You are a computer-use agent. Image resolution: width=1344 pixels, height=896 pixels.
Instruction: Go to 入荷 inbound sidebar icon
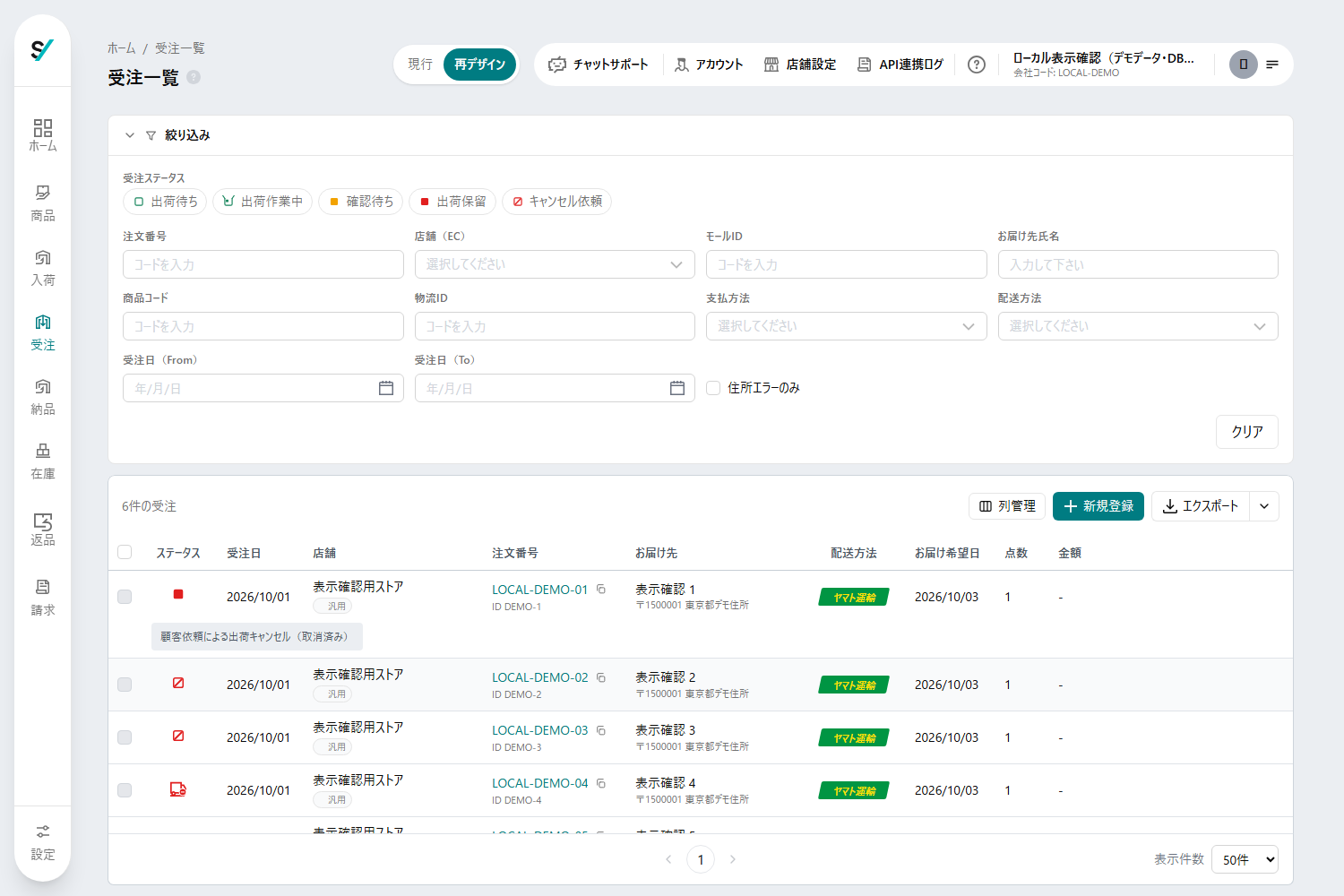[x=42, y=268]
